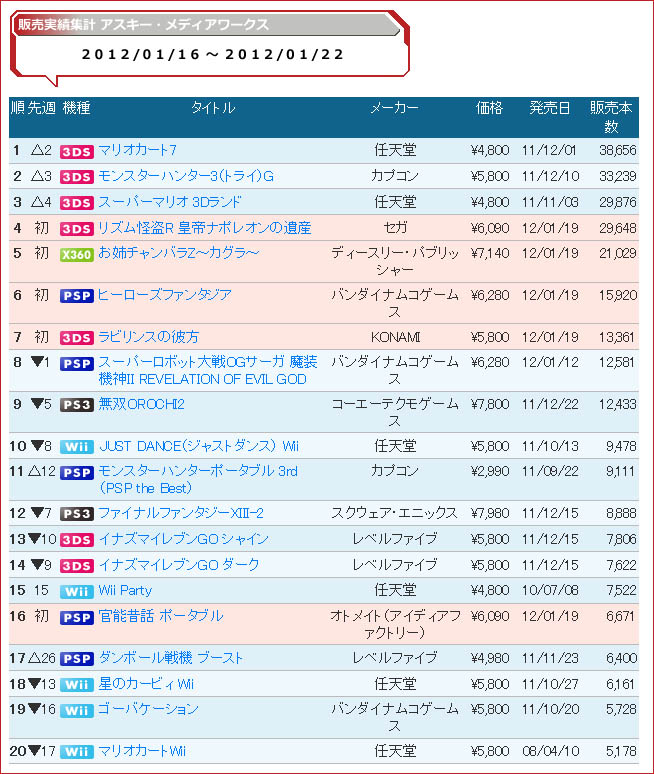Open モンスターハンターポータブル 3rd link

[198, 479]
